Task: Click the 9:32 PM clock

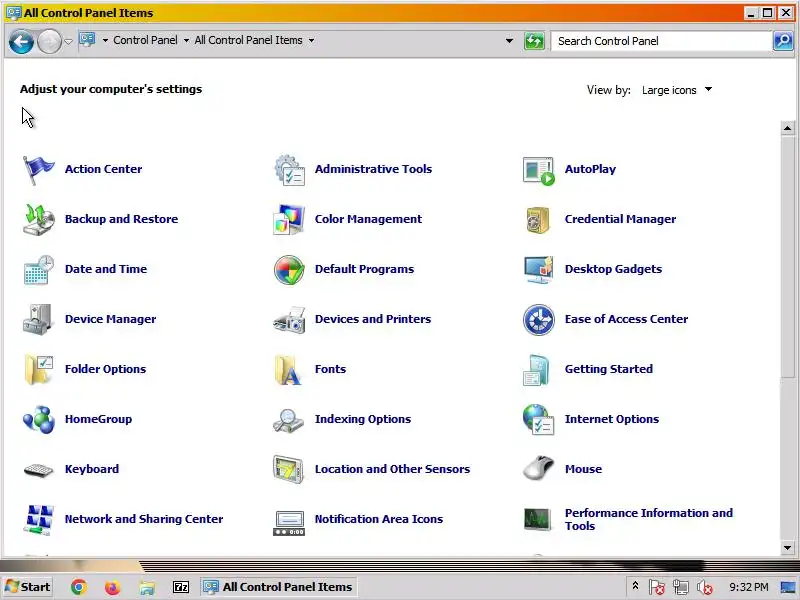Action: (748, 587)
